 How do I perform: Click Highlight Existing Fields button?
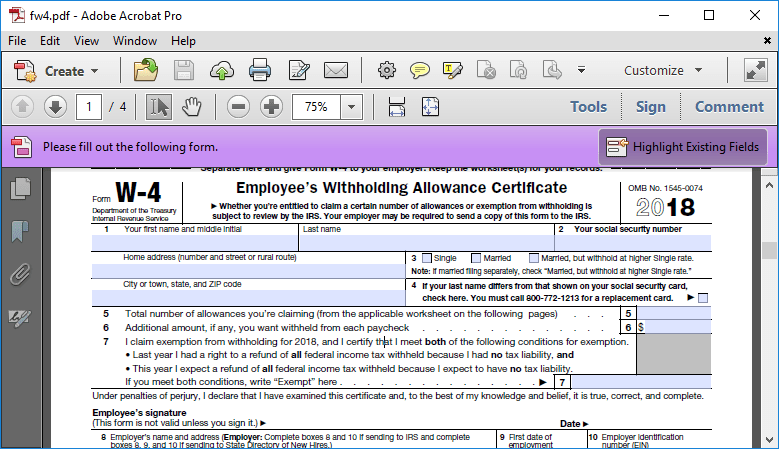click(683, 147)
